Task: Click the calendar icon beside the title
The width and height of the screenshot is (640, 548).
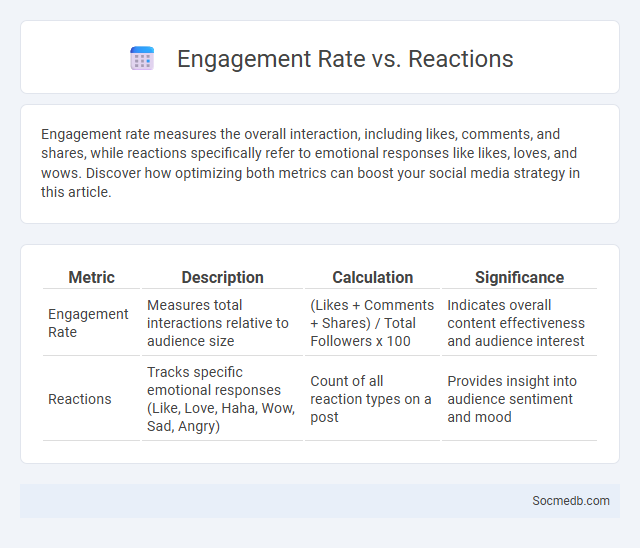Action: tap(142, 58)
